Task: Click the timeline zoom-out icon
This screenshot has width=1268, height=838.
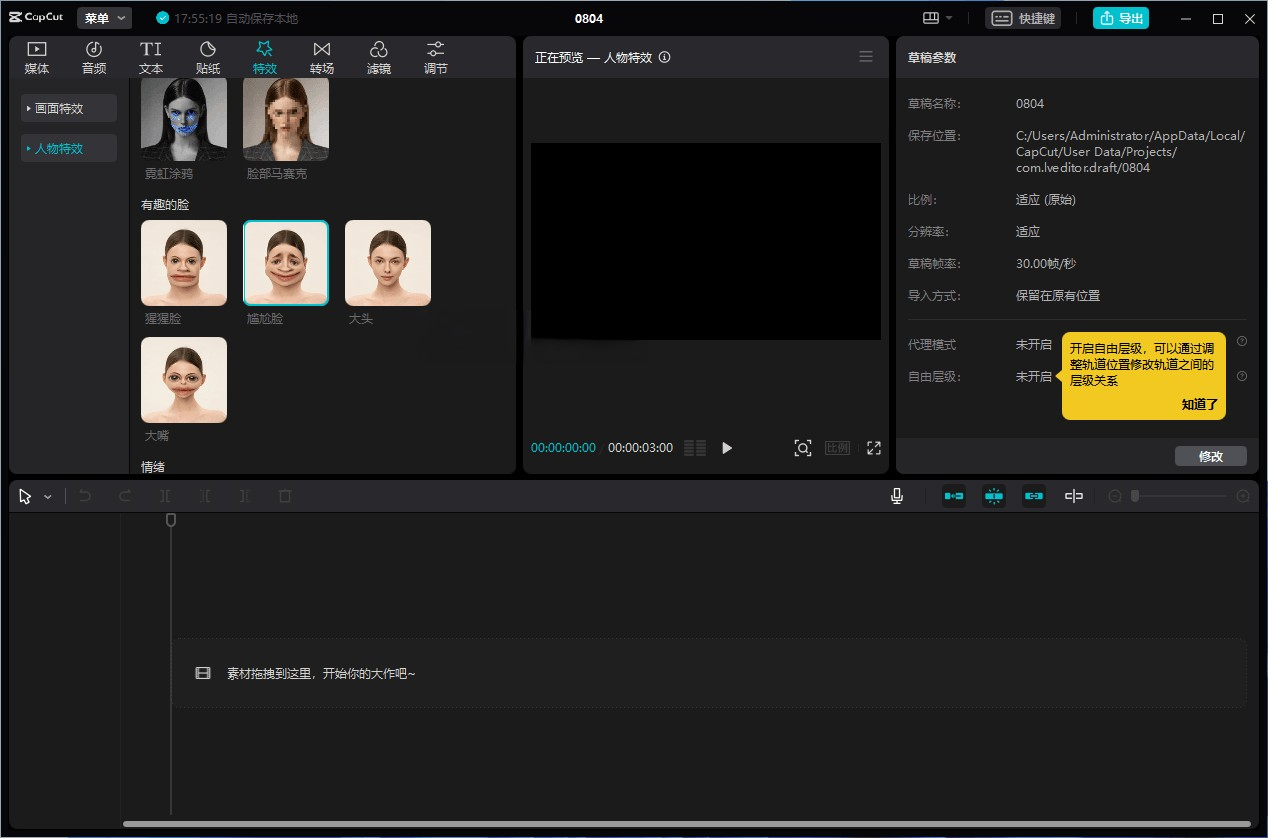Action: coord(1115,496)
